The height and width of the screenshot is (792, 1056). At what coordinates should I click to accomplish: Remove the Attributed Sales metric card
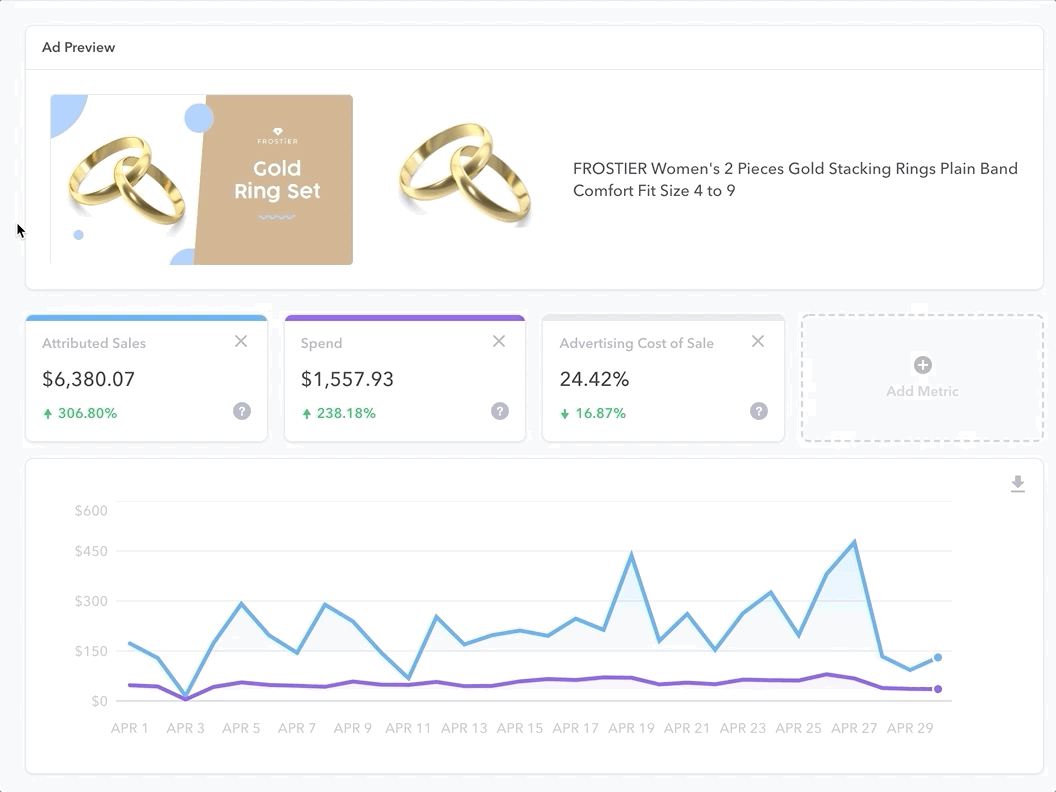tap(240, 341)
